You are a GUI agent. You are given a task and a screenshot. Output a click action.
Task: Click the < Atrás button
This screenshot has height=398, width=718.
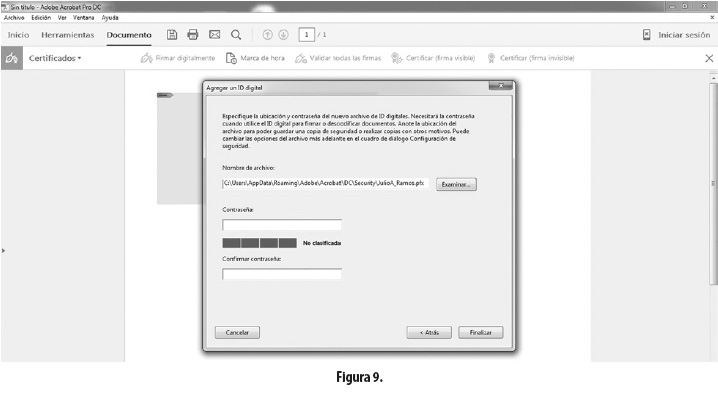pos(429,333)
